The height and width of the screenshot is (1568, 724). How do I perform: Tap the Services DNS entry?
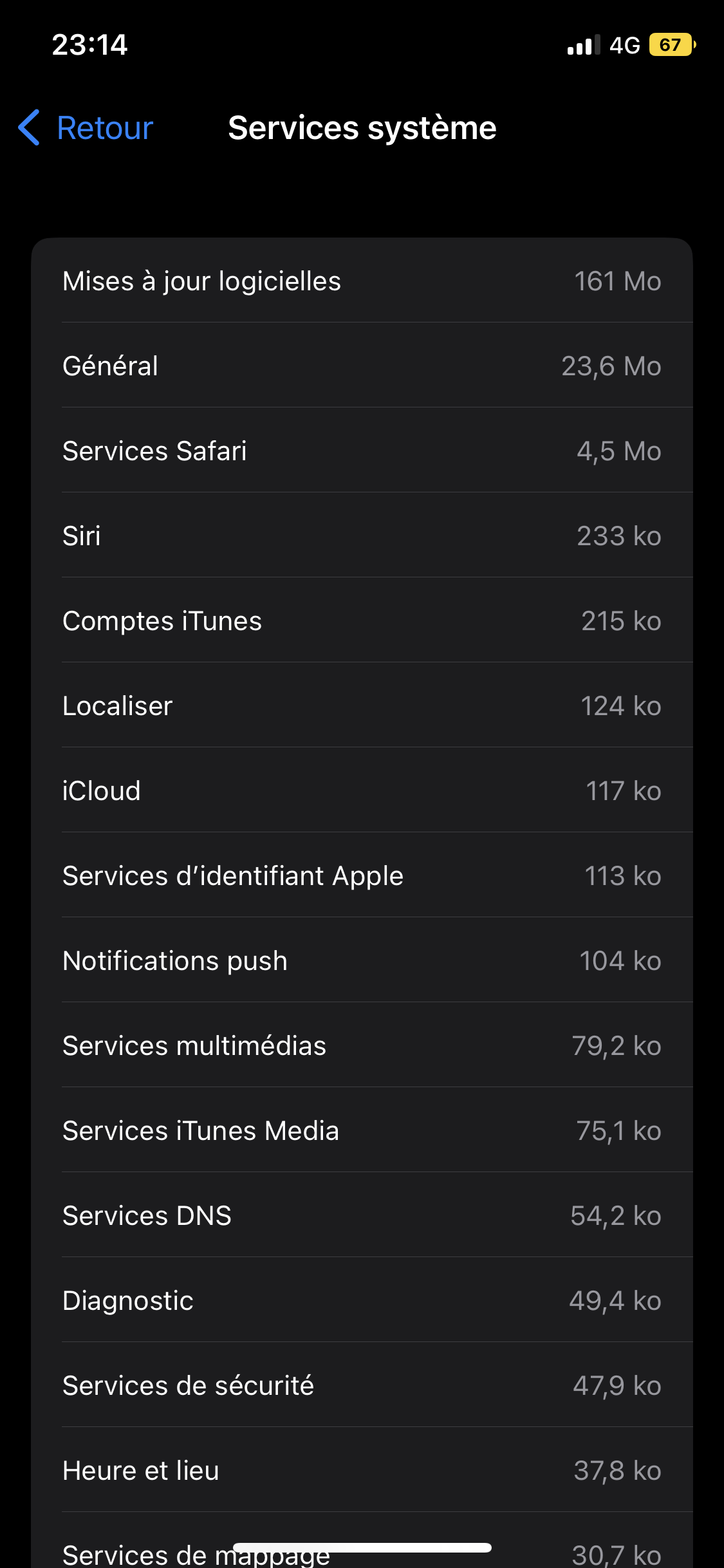(362, 1216)
